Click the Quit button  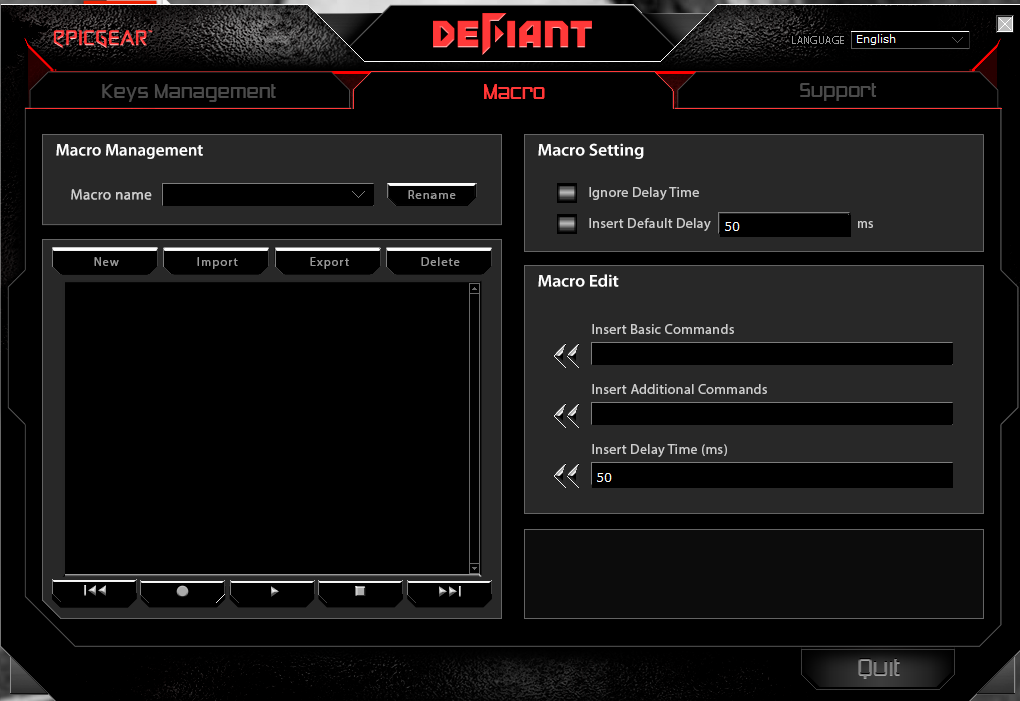click(x=878, y=668)
